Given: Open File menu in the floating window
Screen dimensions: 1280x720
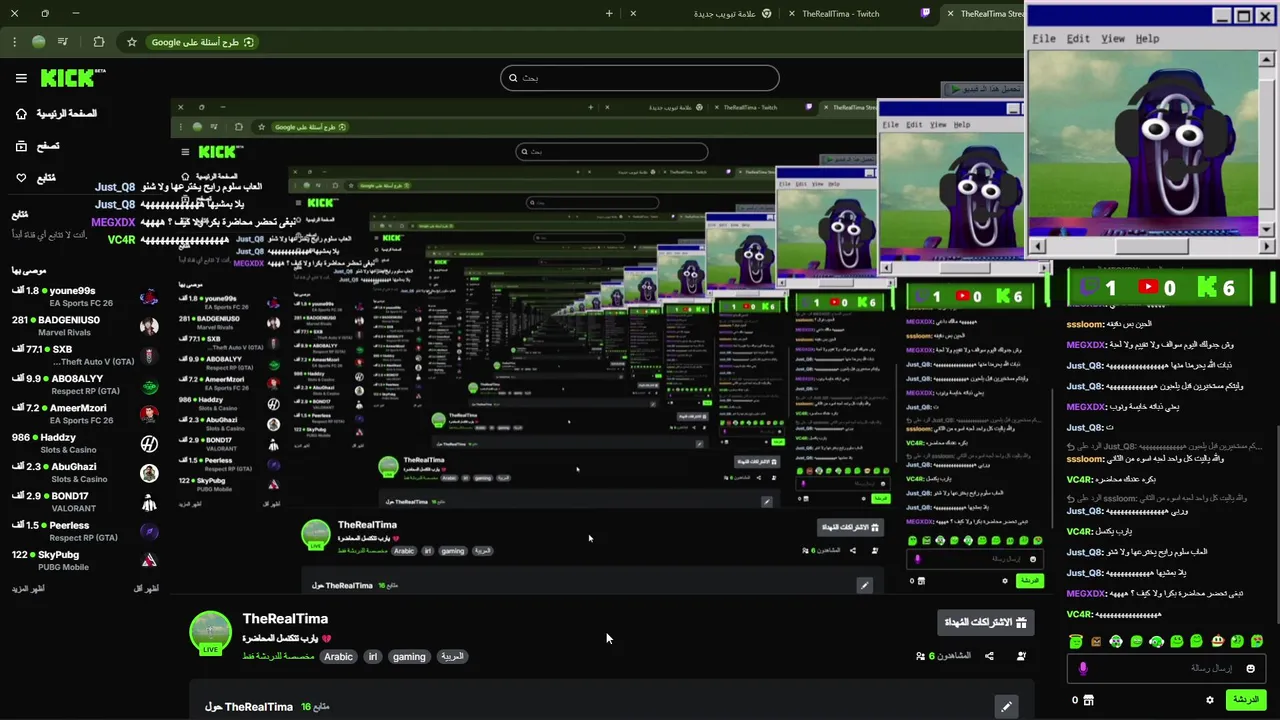Looking at the screenshot, I should pos(1044,38).
